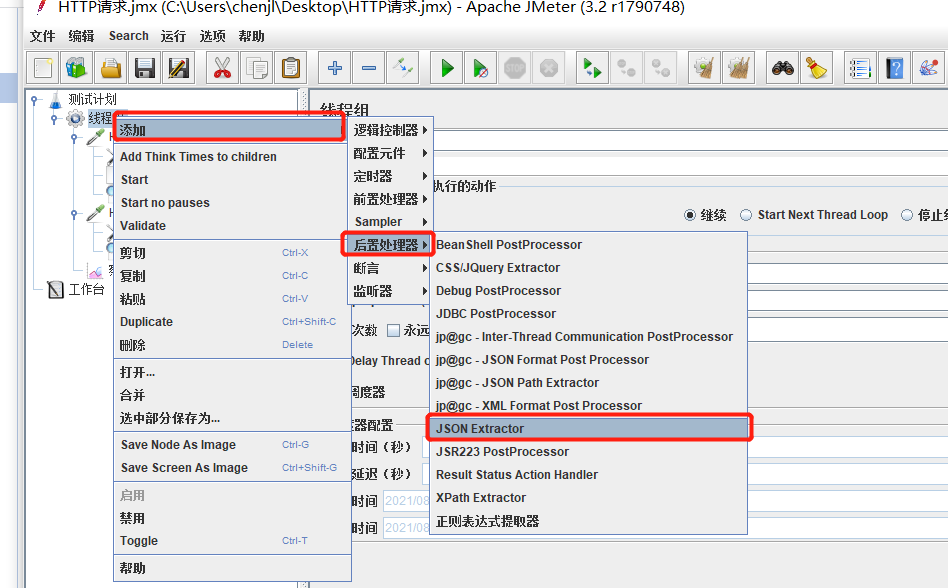Screen dimensions: 948x588
Task: Choose XPath Extractor
Action: click(589, 497)
